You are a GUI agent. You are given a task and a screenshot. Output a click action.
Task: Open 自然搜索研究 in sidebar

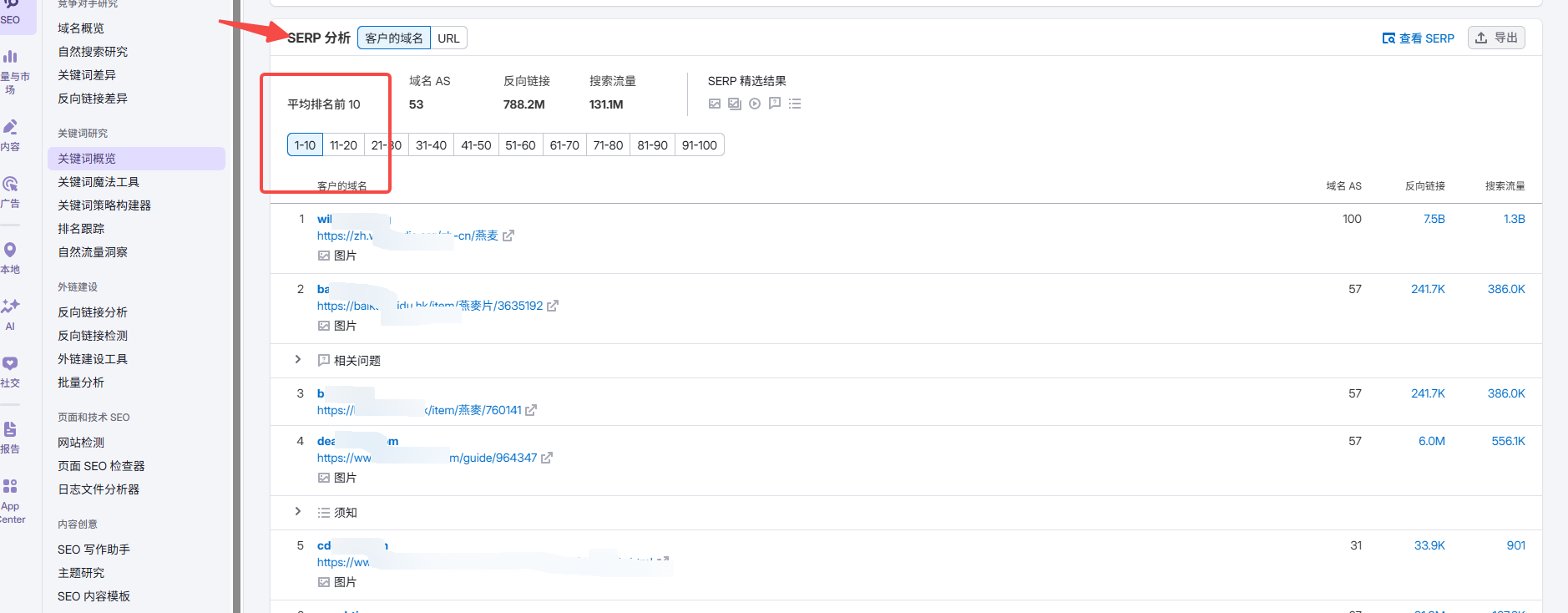(x=93, y=52)
